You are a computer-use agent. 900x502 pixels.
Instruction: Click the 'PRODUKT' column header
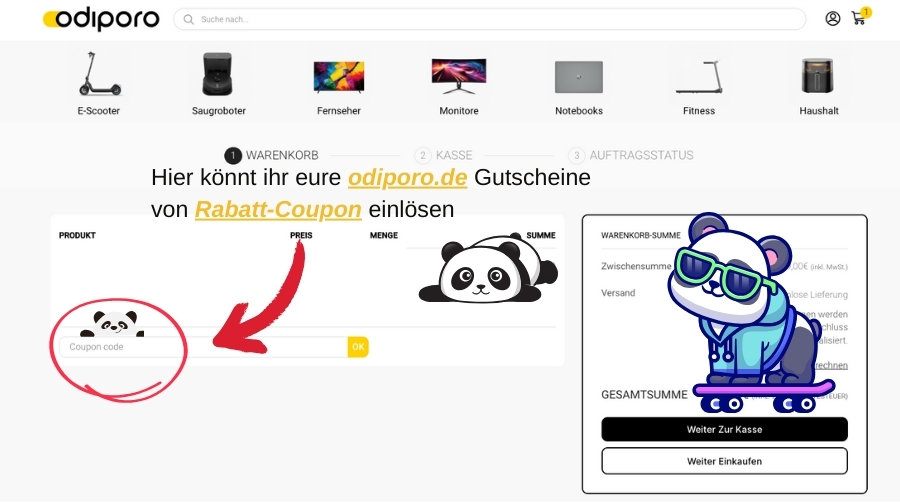point(77,235)
